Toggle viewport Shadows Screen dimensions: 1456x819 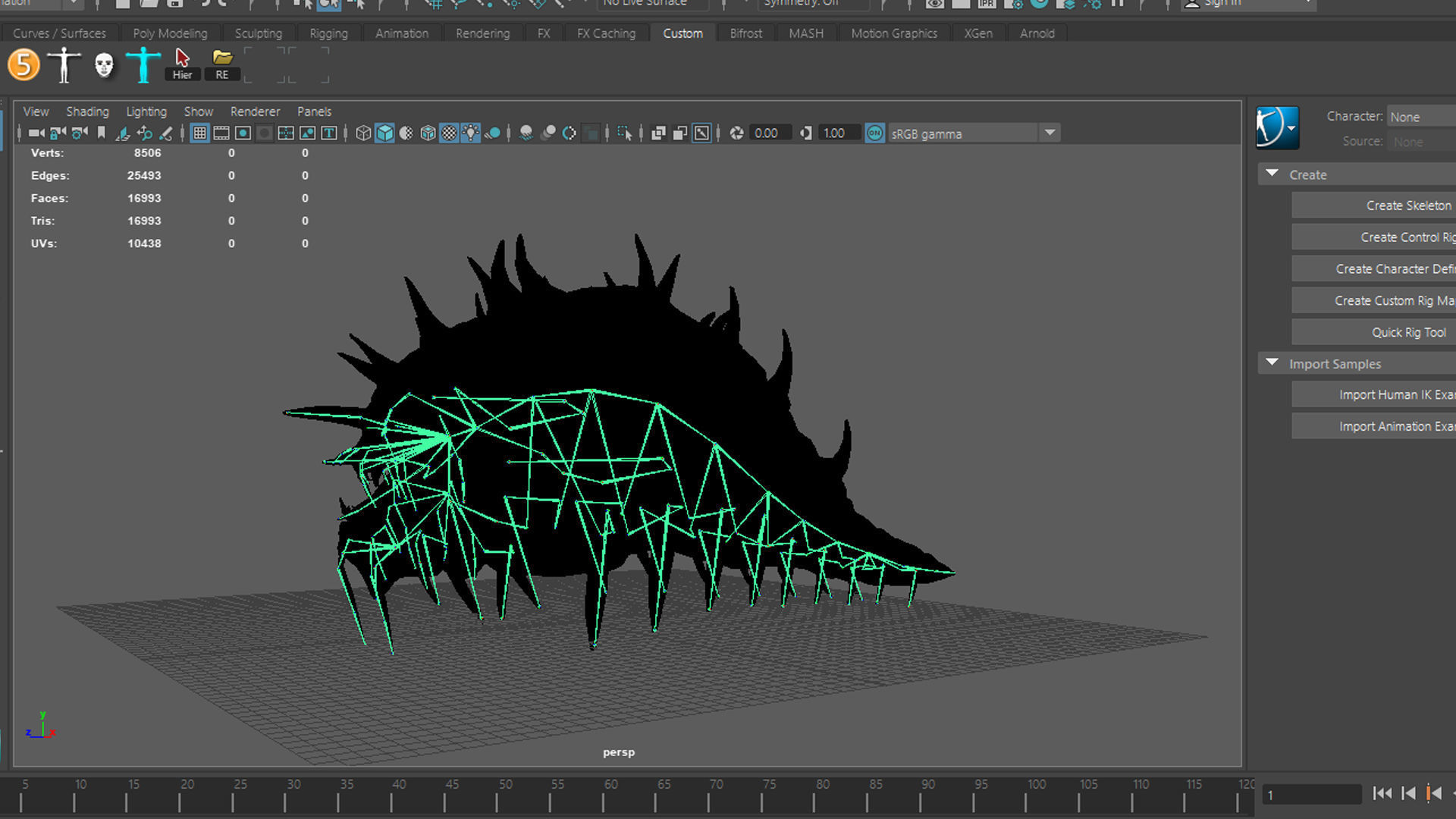click(492, 133)
